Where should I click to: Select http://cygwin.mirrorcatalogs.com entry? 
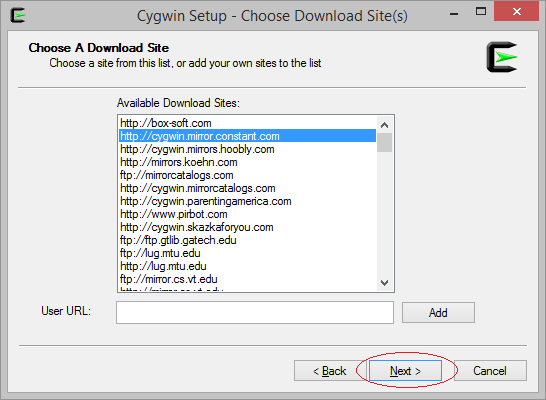[x=247, y=188]
